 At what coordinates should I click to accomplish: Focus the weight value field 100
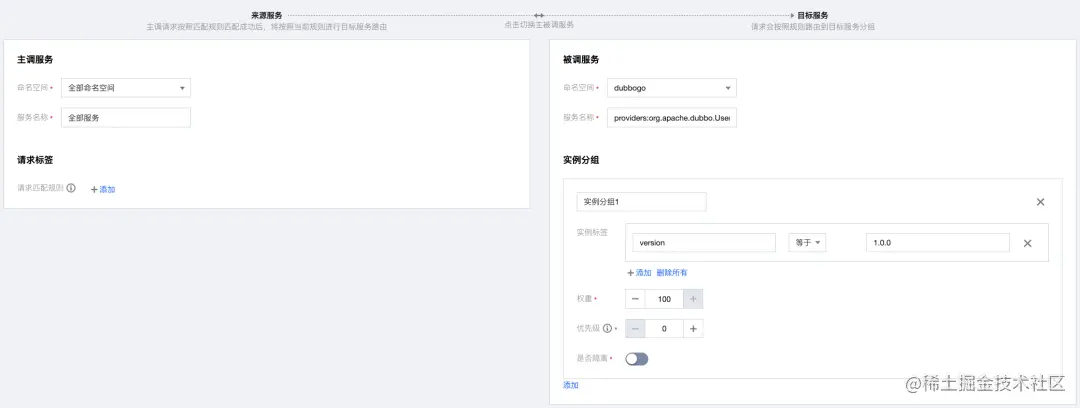(664, 298)
